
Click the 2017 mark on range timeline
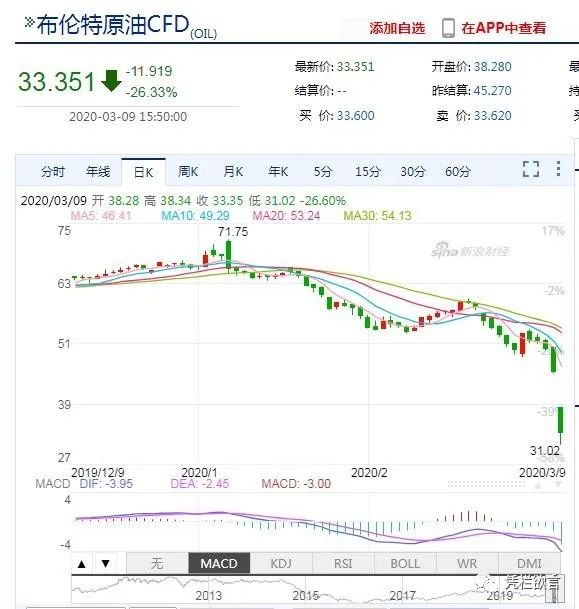403,595
